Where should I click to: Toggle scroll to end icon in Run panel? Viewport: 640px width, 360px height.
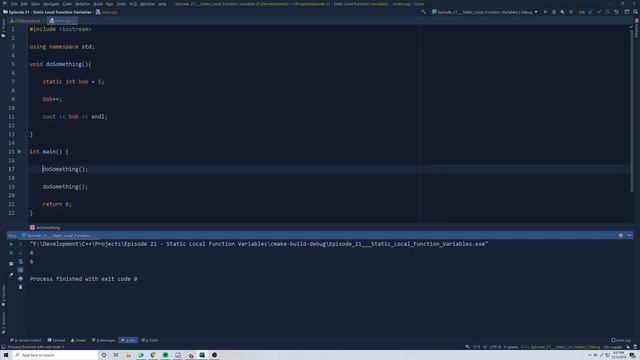(20, 270)
